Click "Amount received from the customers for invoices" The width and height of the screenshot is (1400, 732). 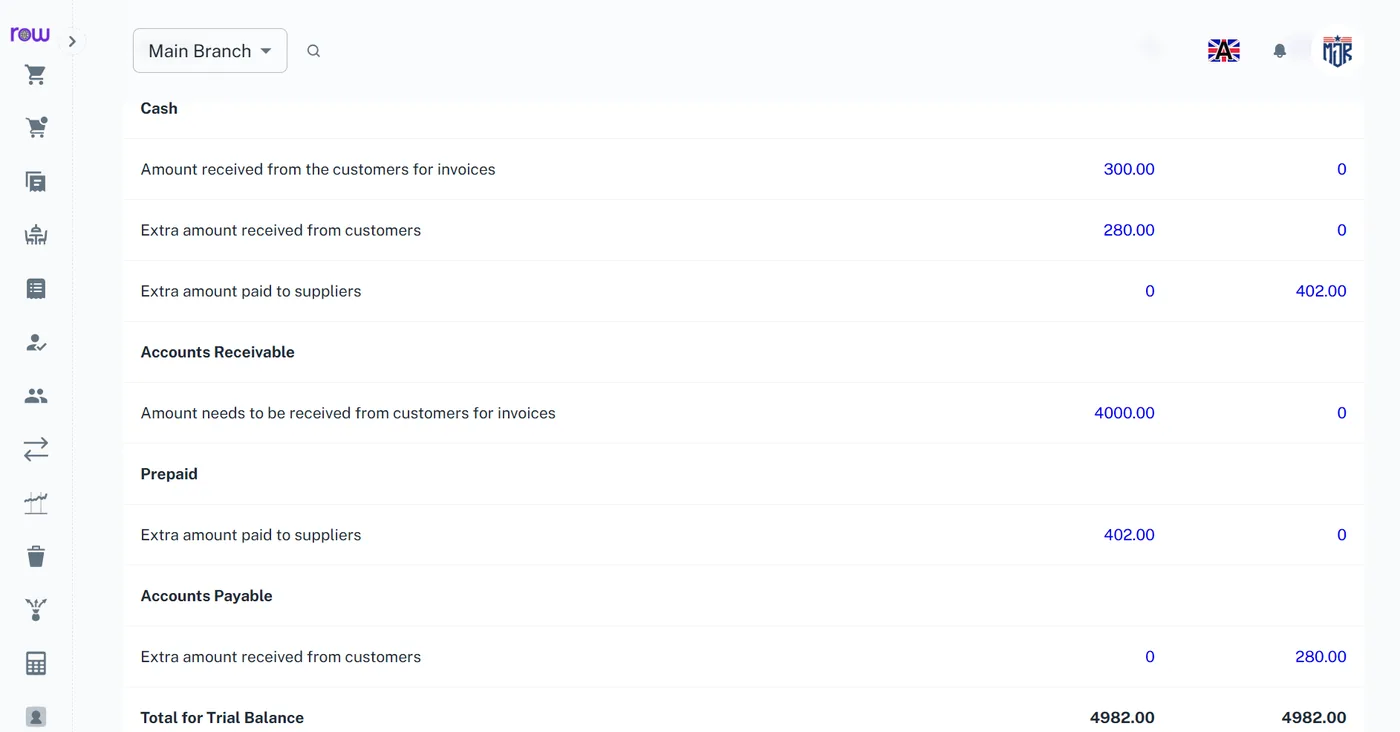[318, 170]
